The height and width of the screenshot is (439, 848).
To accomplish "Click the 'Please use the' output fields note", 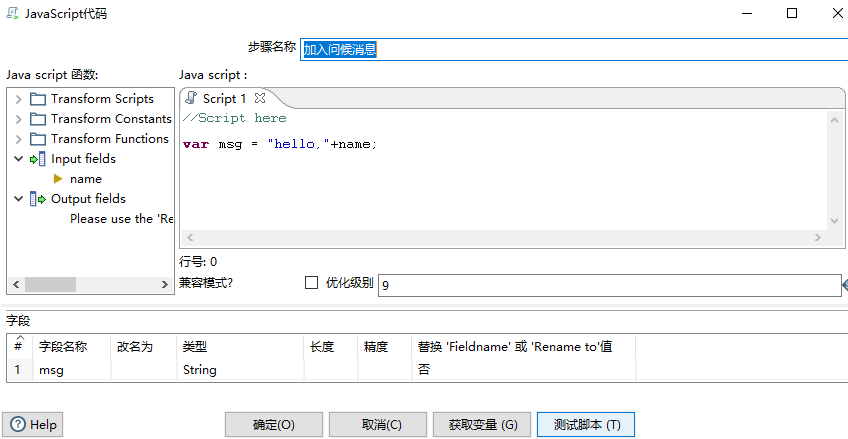I will 121,219.
